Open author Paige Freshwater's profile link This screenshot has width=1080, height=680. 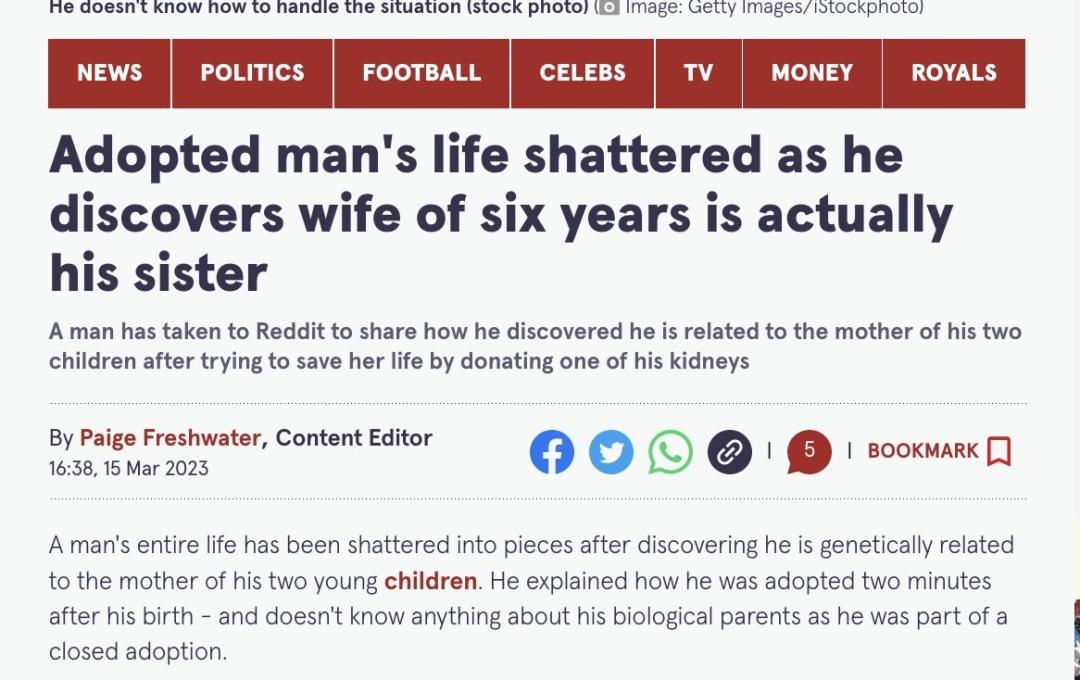[x=170, y=438]
